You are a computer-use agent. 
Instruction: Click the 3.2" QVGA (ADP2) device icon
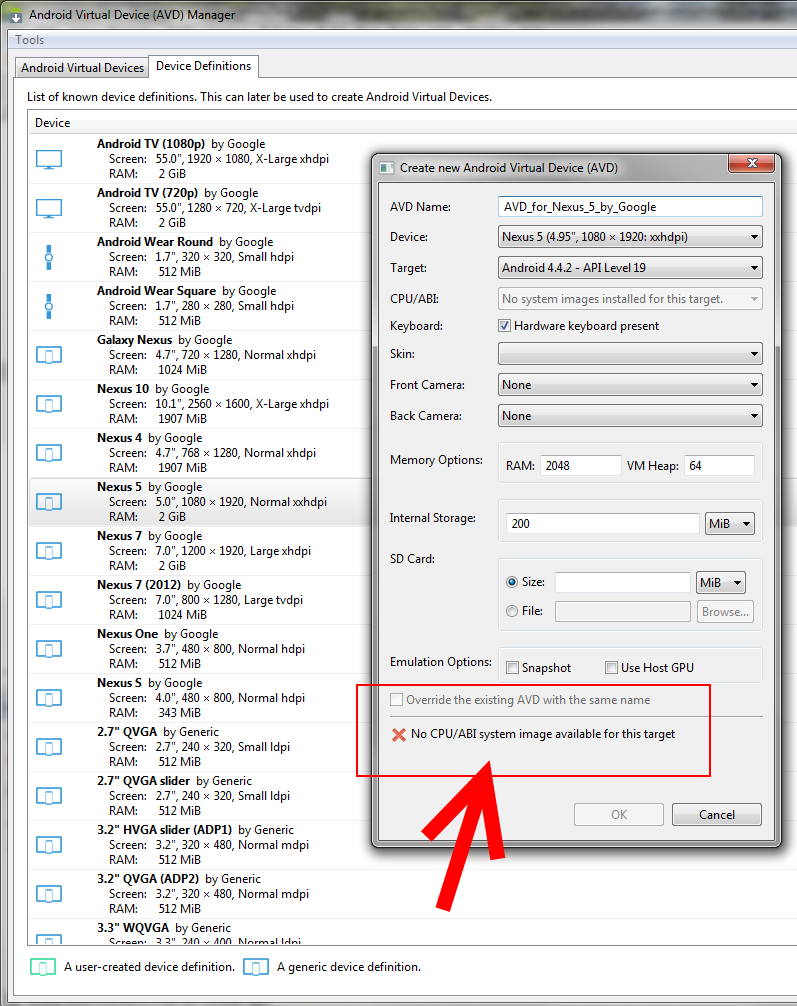point(49,894)
